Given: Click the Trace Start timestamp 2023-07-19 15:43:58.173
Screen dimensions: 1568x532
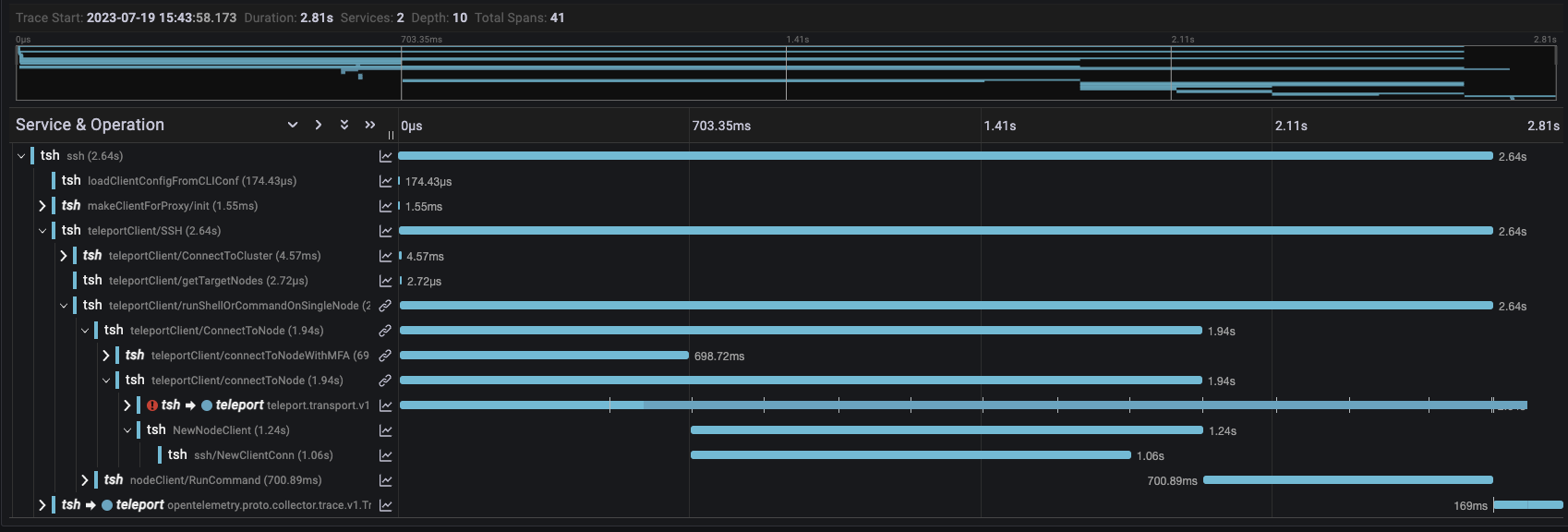Looking at the screenshot, I should 162,18.
